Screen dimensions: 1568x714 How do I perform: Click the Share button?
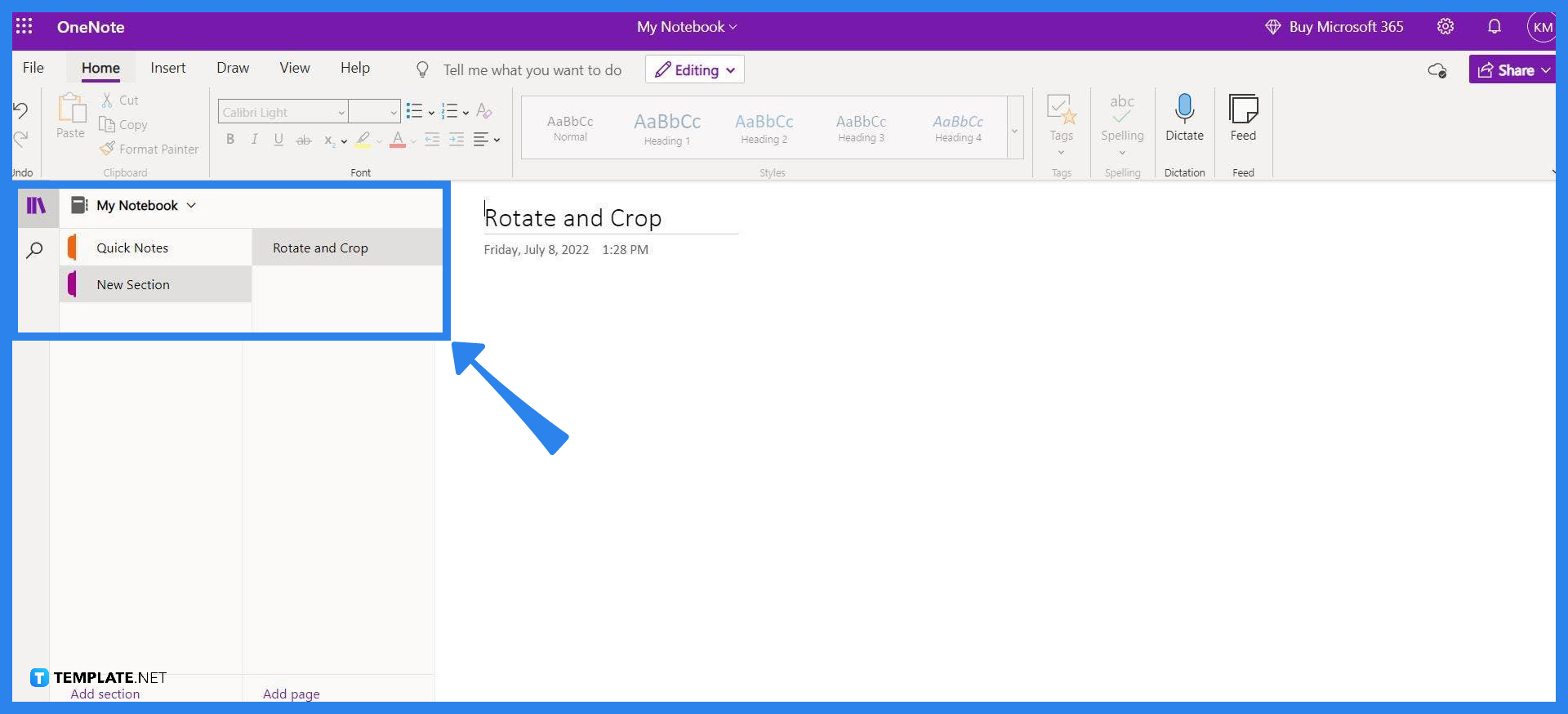(1513, 69)
